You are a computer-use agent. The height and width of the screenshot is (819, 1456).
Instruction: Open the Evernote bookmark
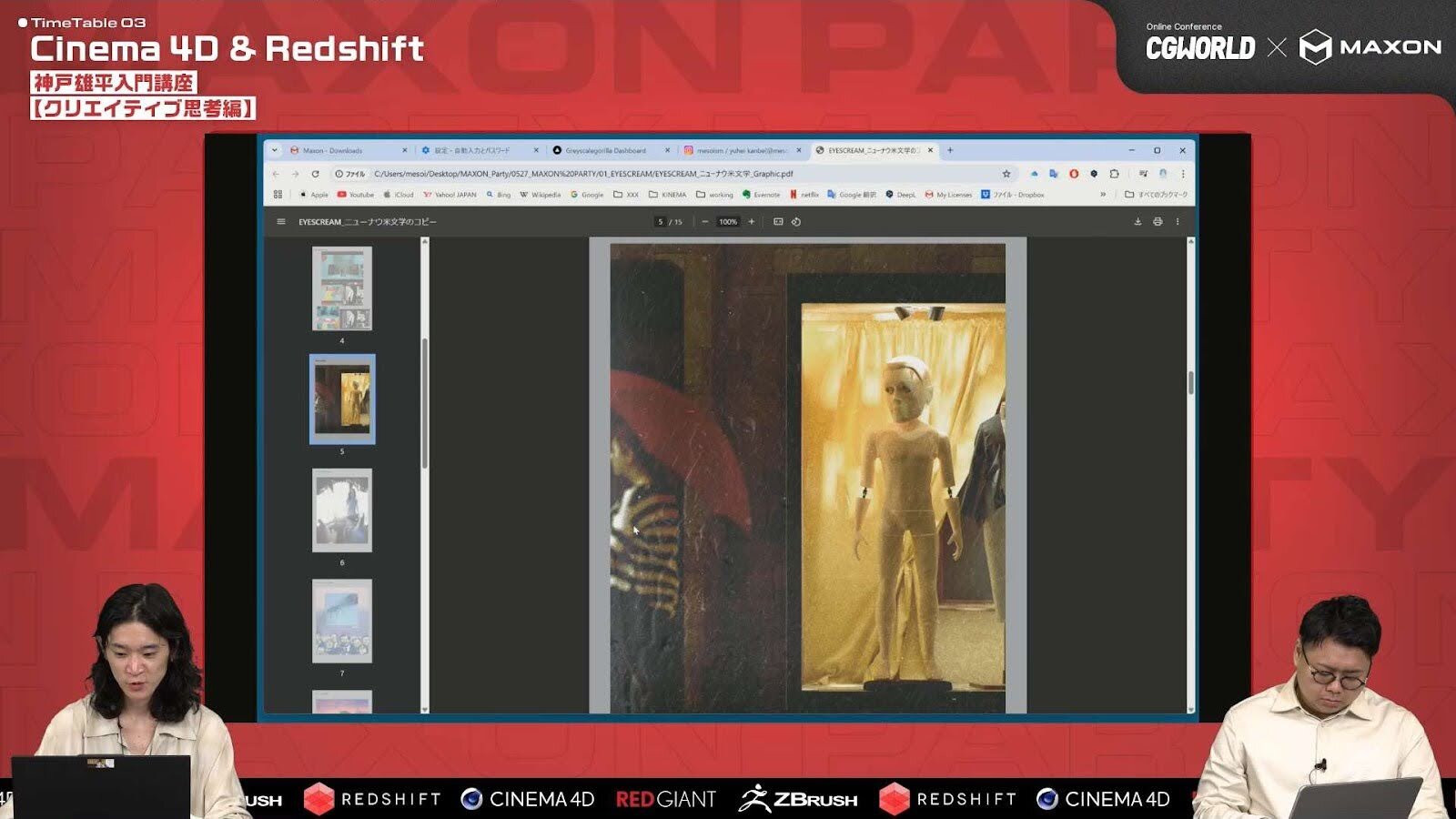click(x=762, y=195)
